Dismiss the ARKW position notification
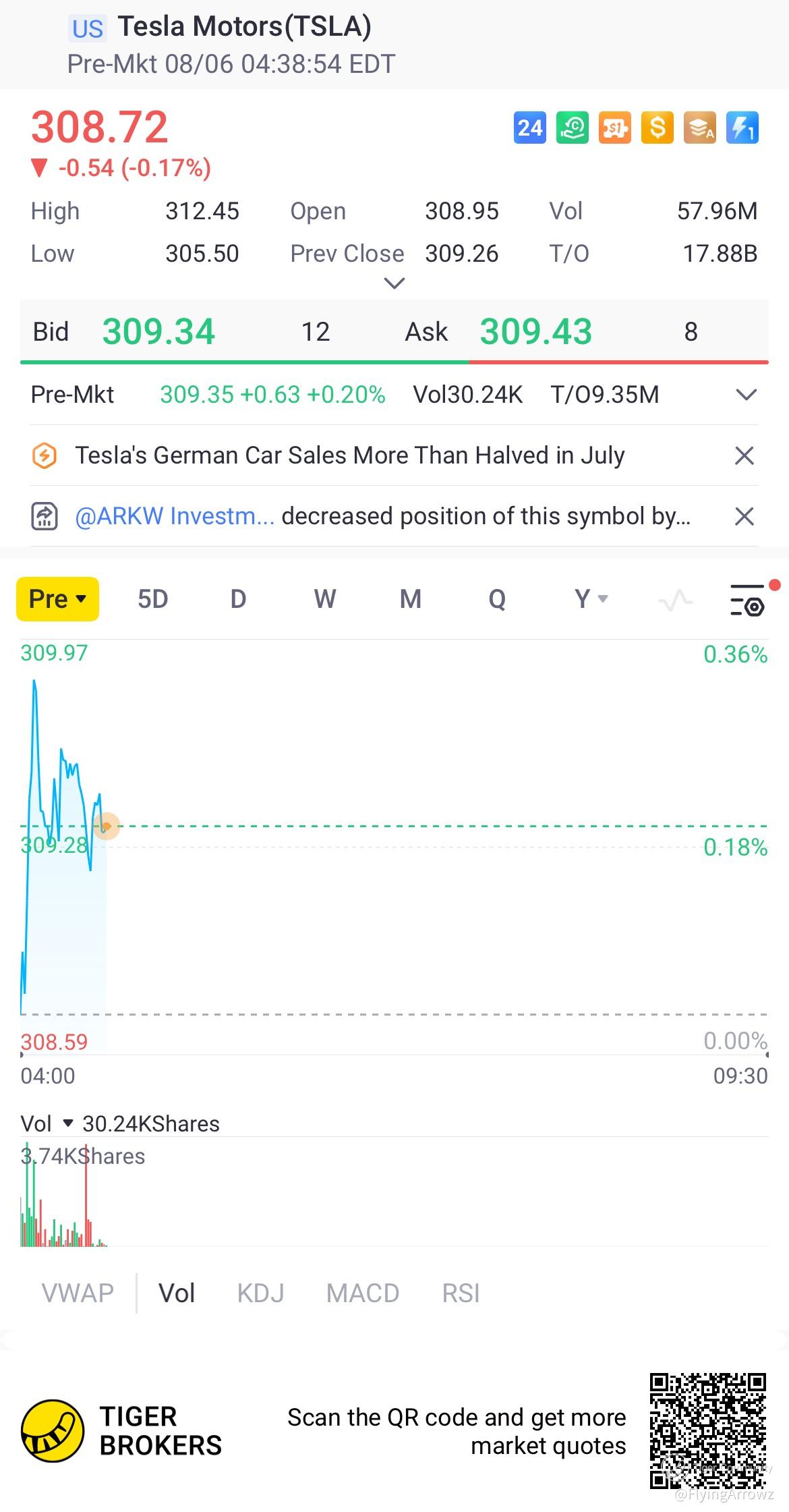Viewport: 789px width, 1512px height. click(744, 516)
